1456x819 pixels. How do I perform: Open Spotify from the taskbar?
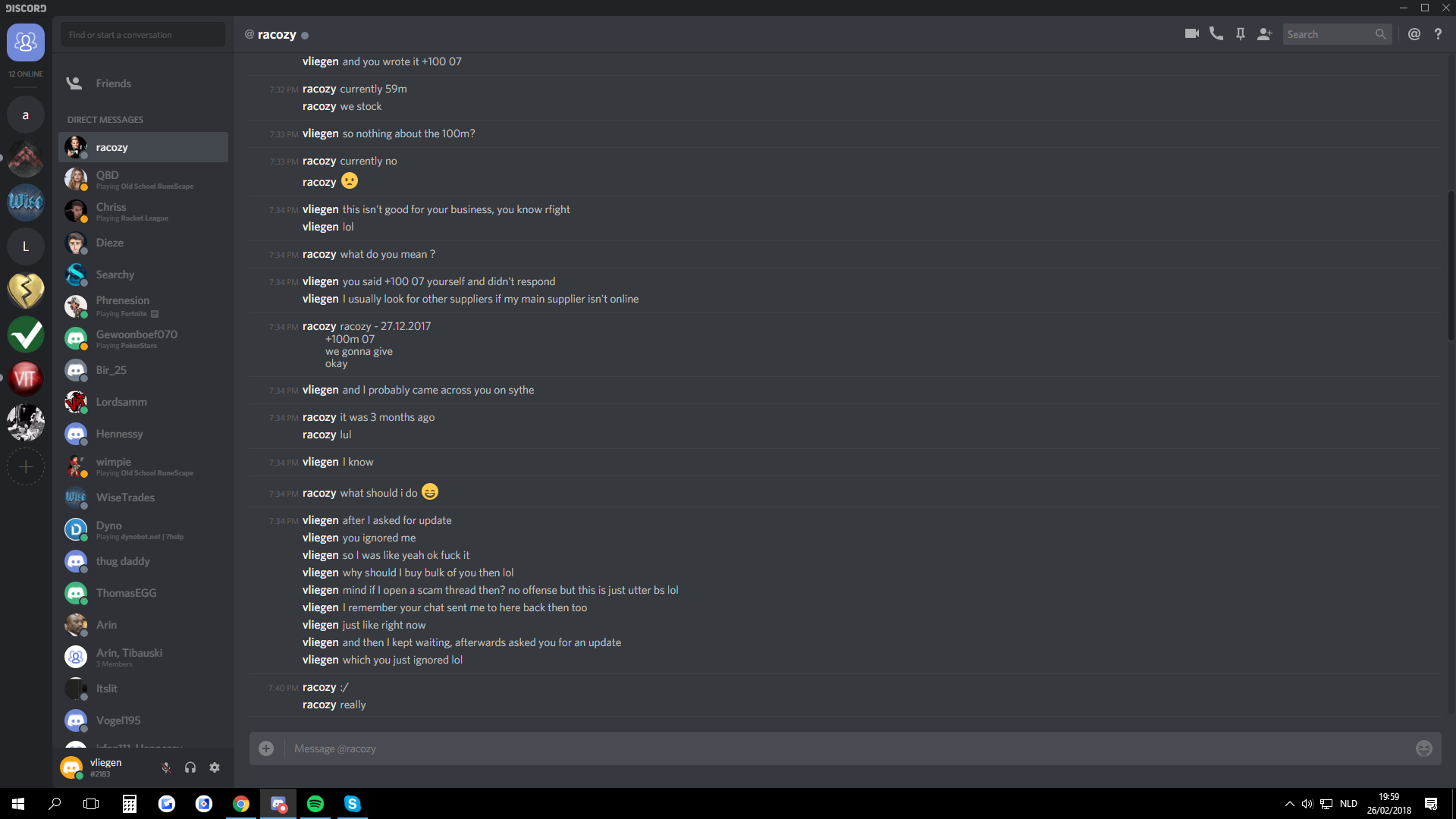click(x=315, y=804)
